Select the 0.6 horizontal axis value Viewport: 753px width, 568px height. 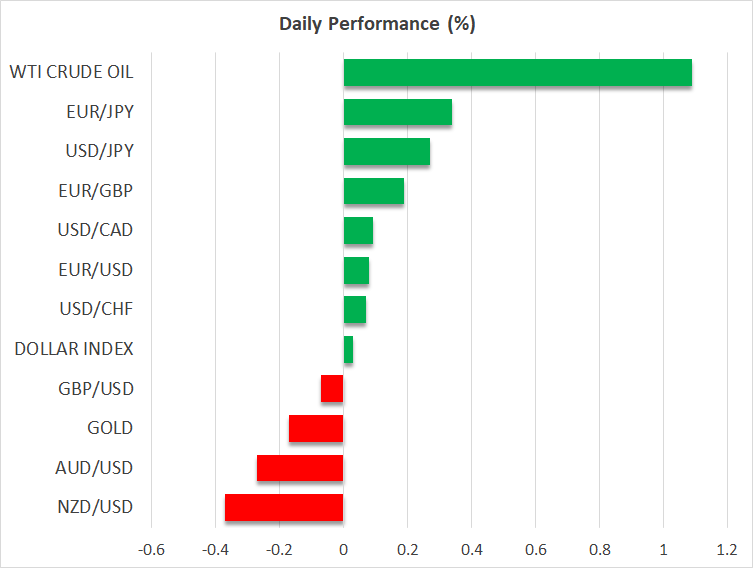(535, 550)
